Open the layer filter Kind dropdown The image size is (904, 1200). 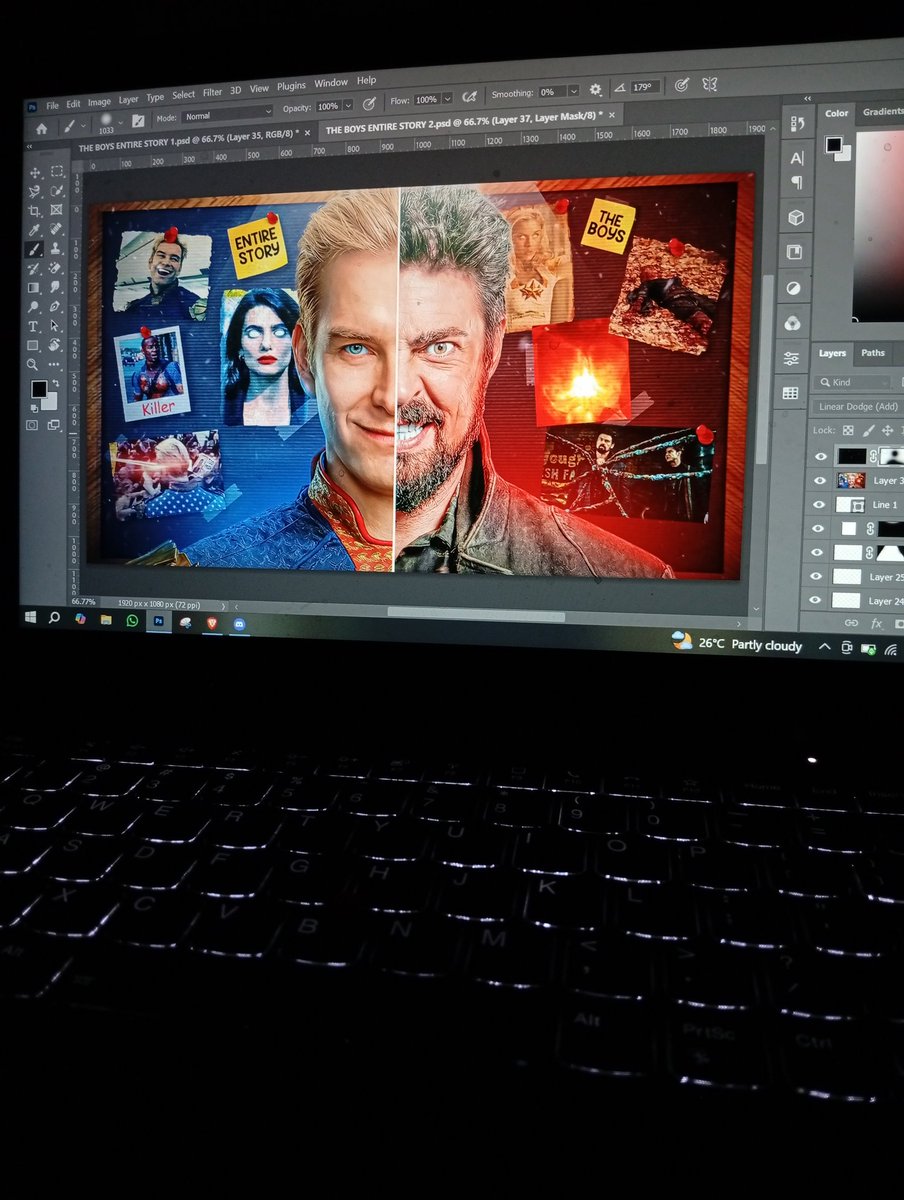[853, 382]
